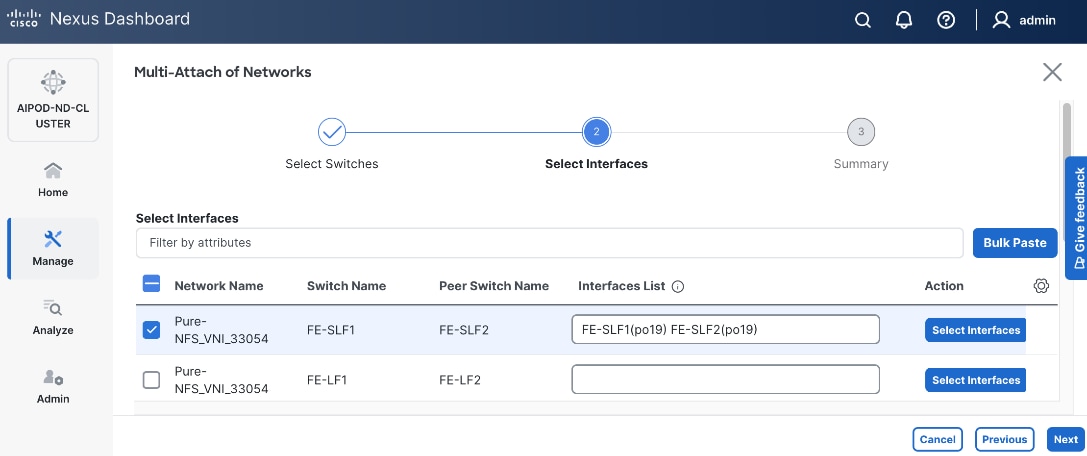Click the FE-LF1 switch name cell
Screen dimensions: 1087x456
pyautogui.click(x=327, y=380)
